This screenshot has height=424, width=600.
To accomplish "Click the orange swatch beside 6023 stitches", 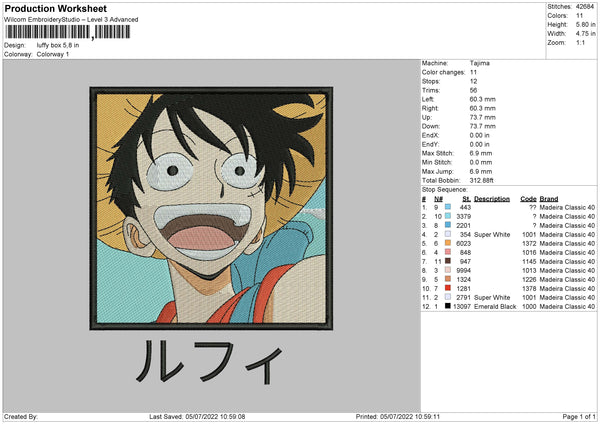I will (x=448, y=243).
